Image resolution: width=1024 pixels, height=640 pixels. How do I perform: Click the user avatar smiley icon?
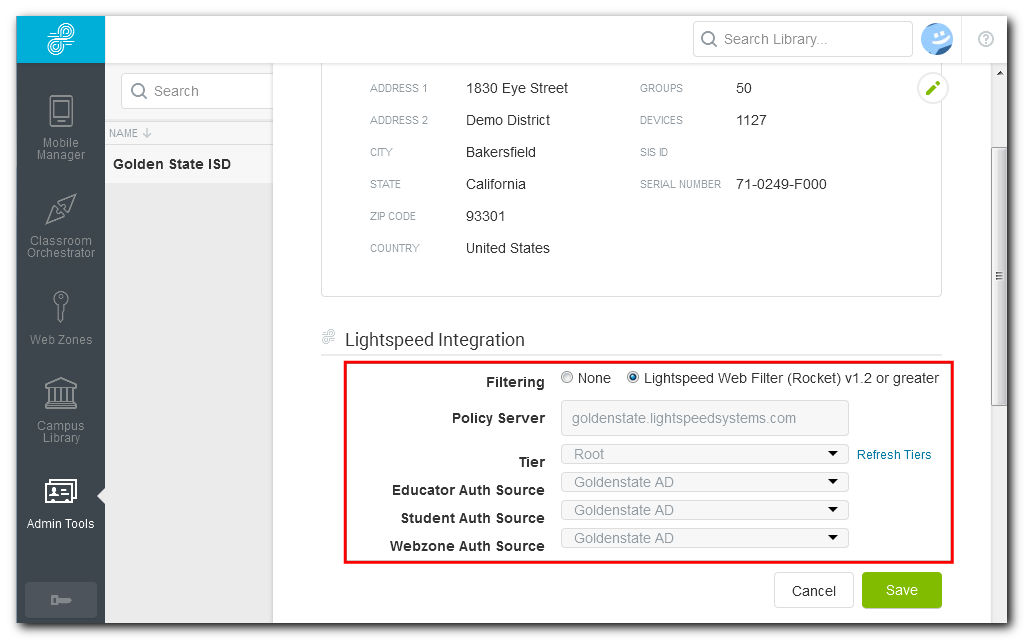pyautogui.click(x=936, y=39)
